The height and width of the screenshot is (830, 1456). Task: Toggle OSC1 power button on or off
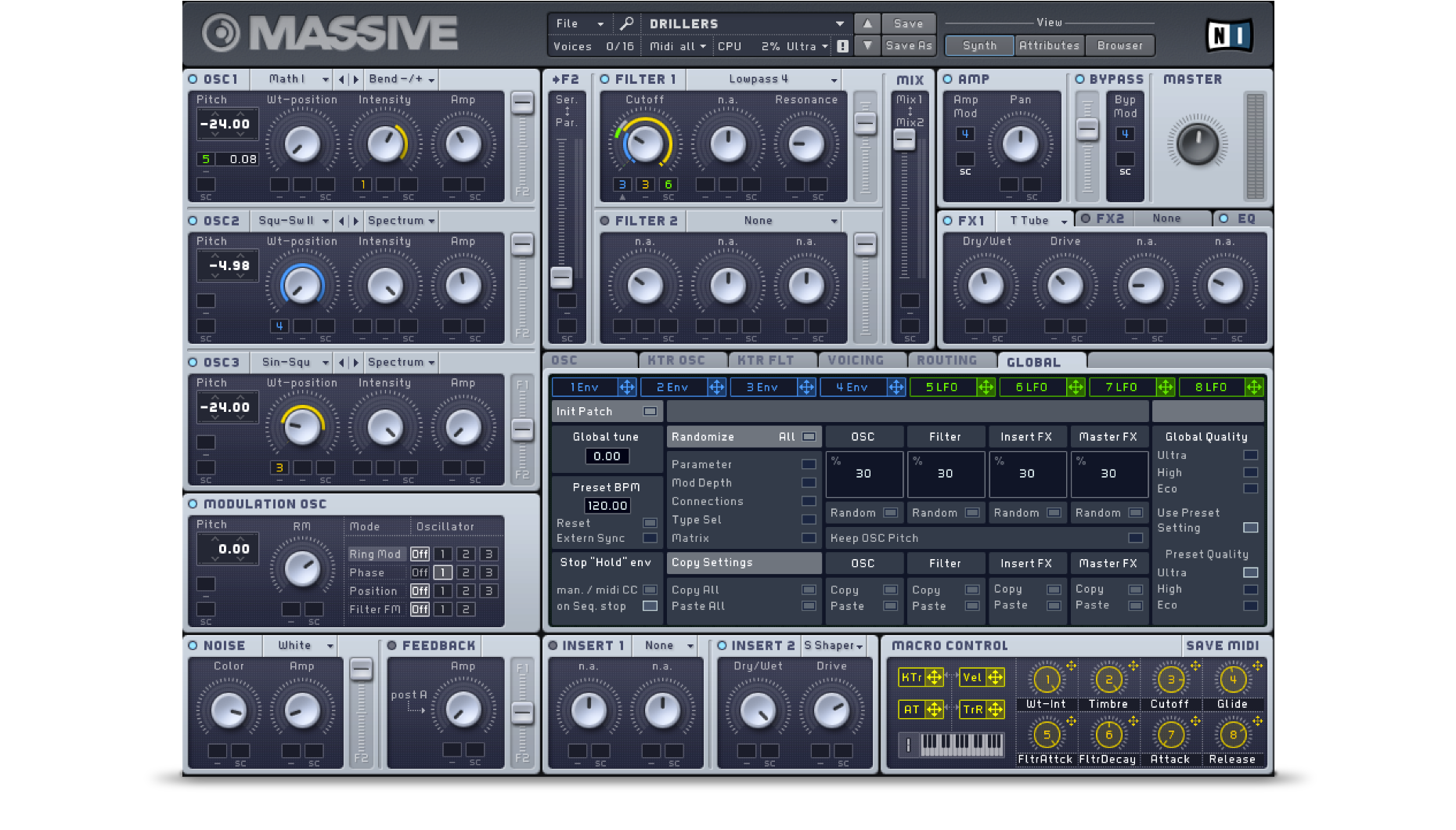point(193,79)
